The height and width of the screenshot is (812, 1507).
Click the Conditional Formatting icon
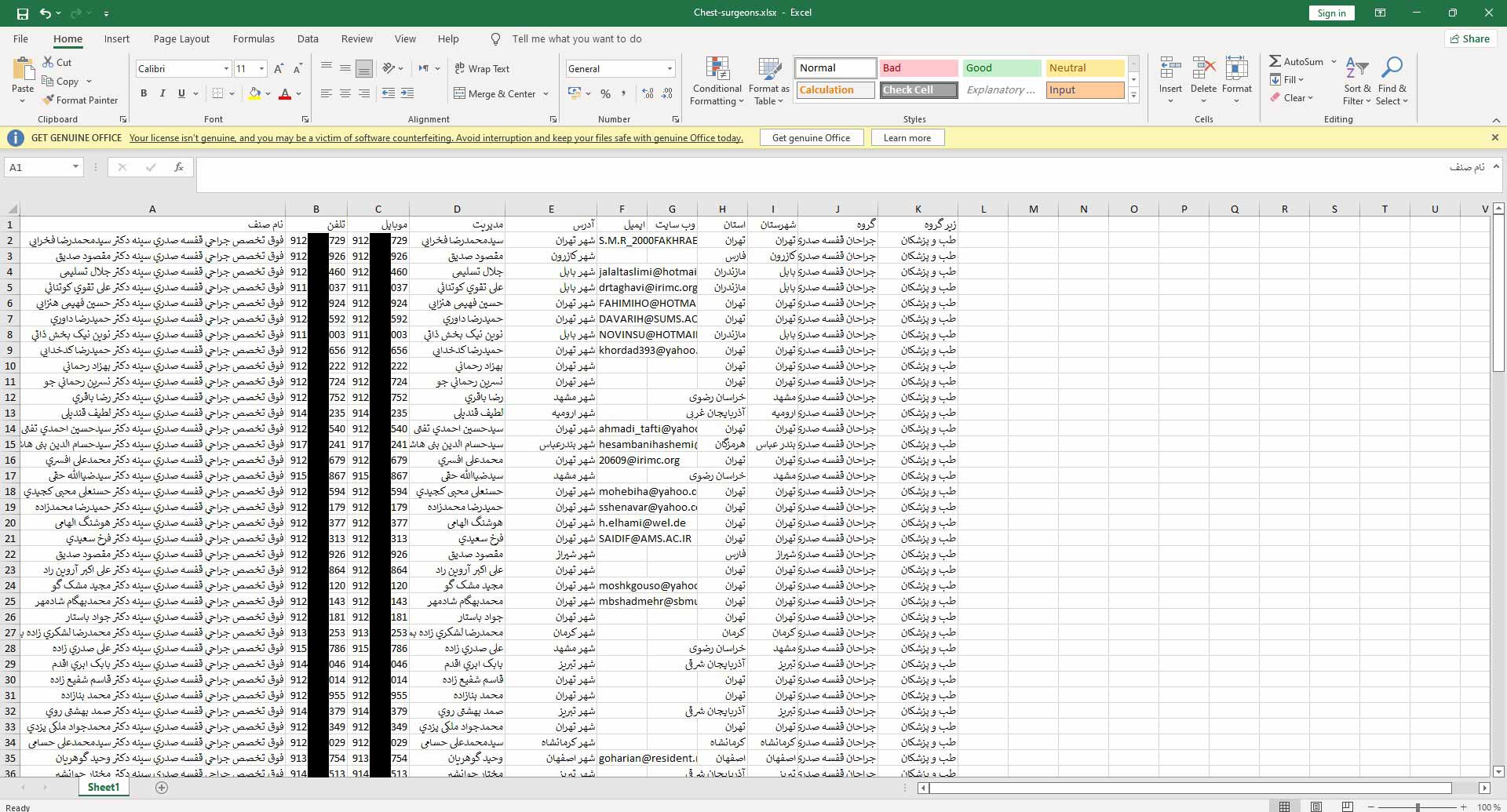pos(717,69)
